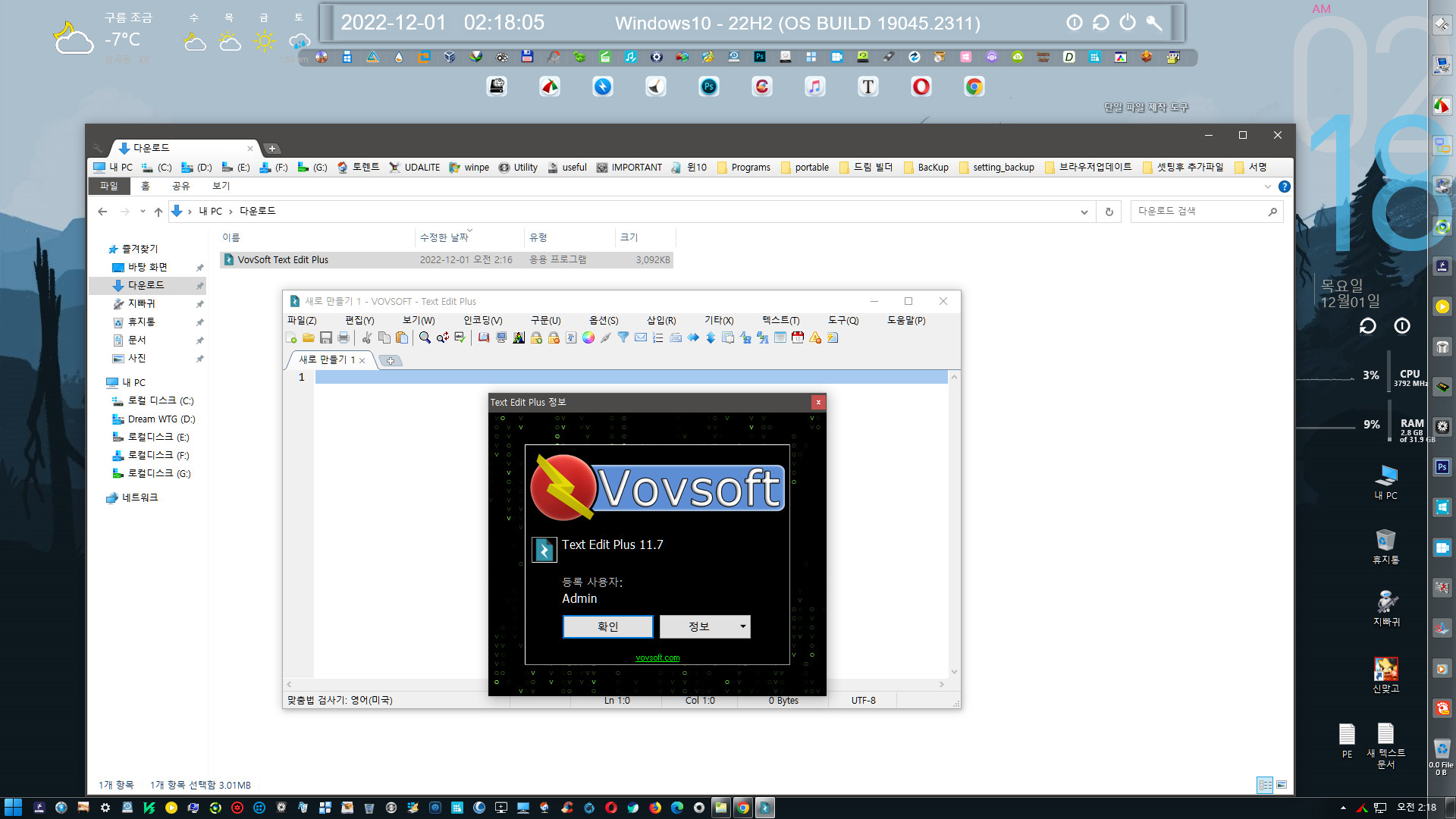1456x819 pixels.
Task: Click the yellow warning triangle icon
Action: pyautogui.click(x=815, y=338)
